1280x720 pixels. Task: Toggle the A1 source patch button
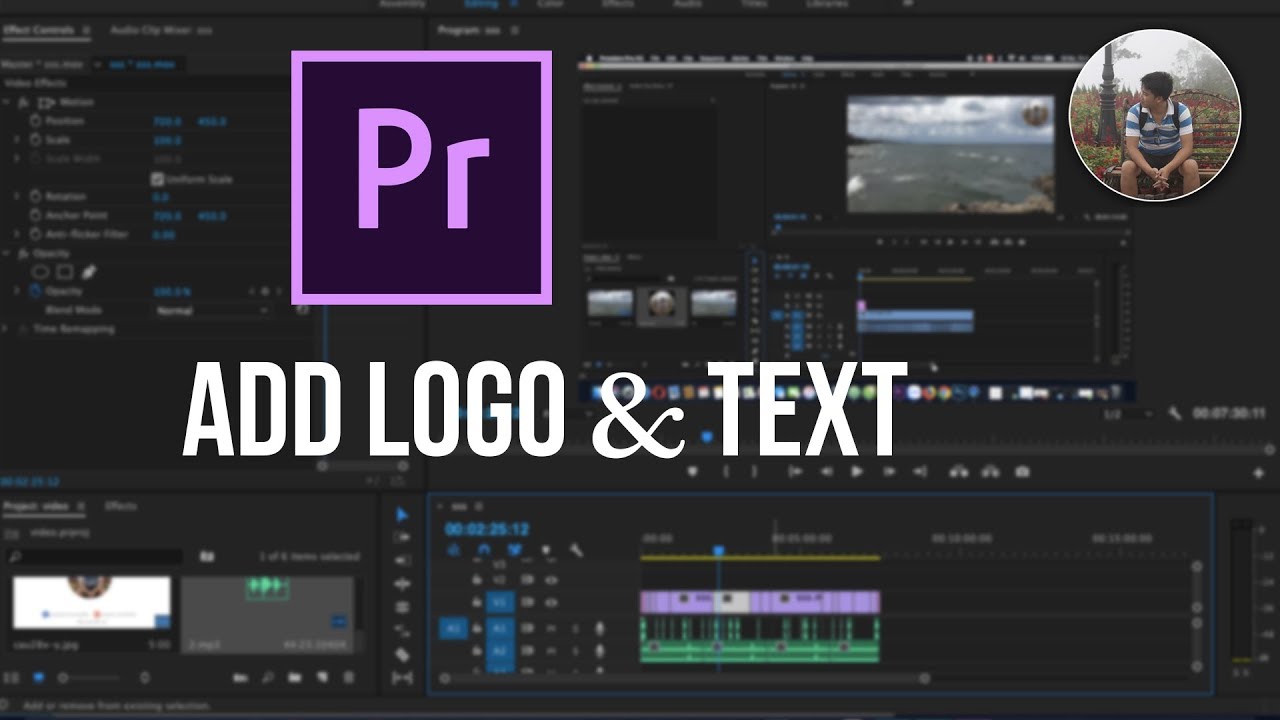453,628
